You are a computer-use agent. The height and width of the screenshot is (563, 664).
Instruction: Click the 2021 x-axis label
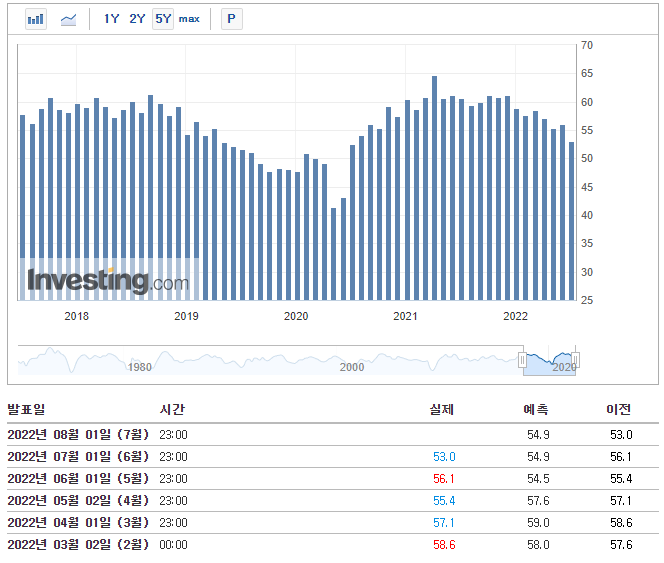pyautogui.click(x=405, y=316)
